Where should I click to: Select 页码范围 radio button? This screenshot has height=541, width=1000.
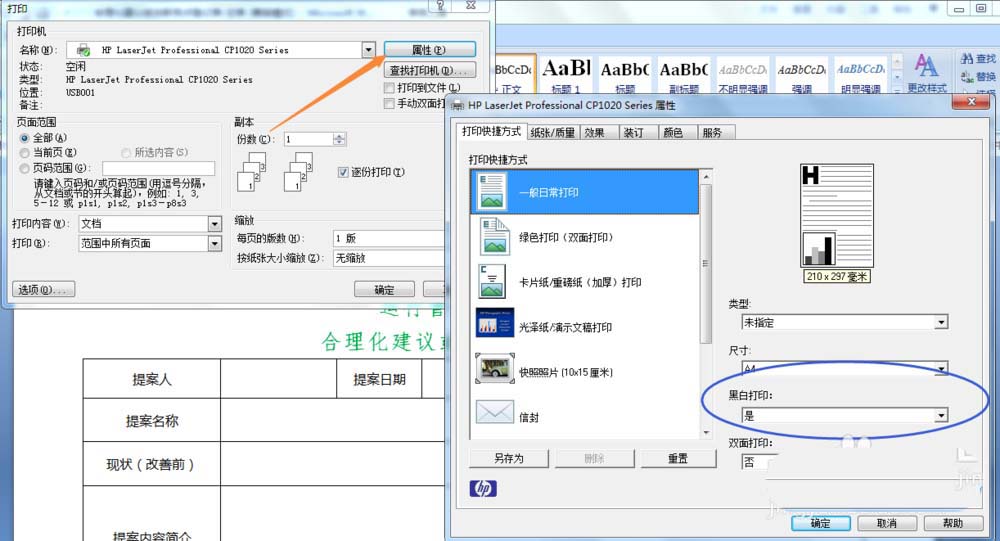24,168
